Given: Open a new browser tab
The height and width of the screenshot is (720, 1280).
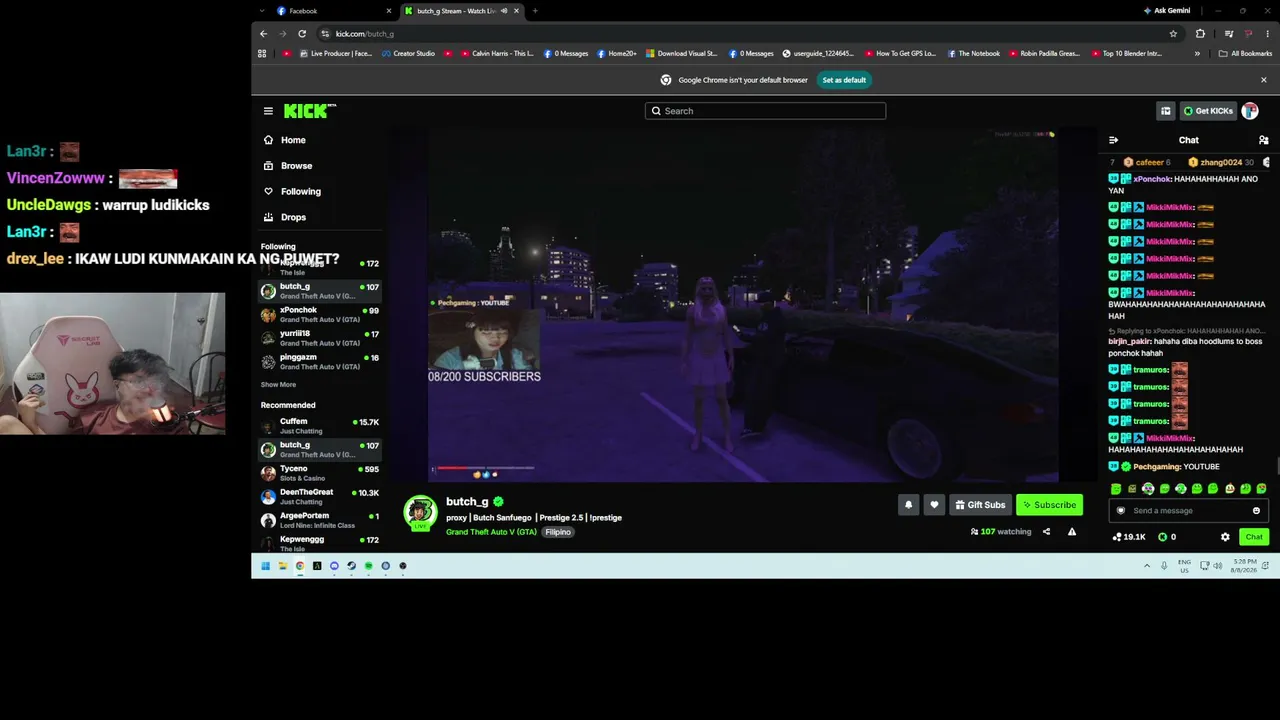Looking at the screenshot, I should pyautogui.click(x=535, y=11).
